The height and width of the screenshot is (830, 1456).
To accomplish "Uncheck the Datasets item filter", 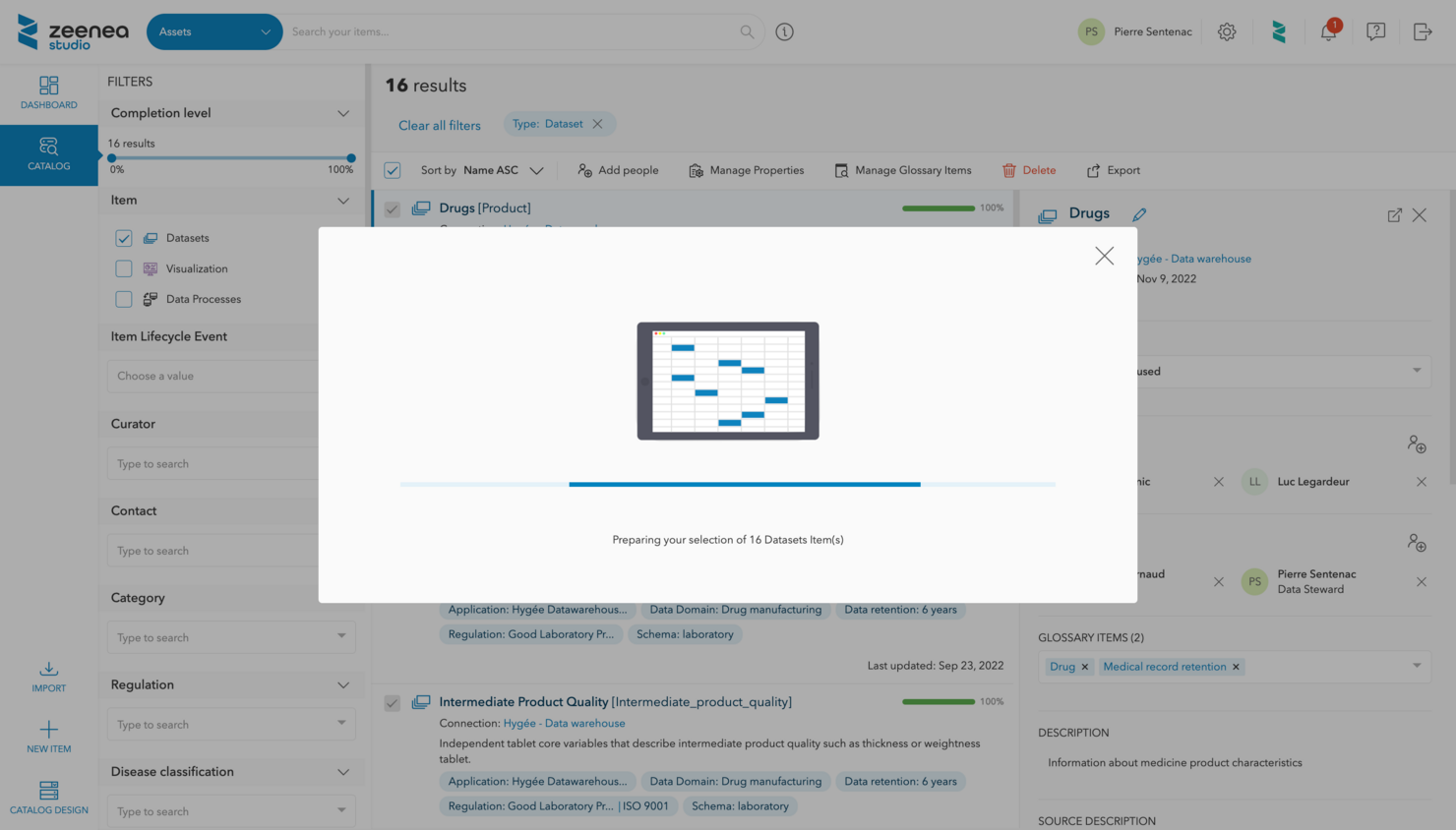I will tap(124, 238).
